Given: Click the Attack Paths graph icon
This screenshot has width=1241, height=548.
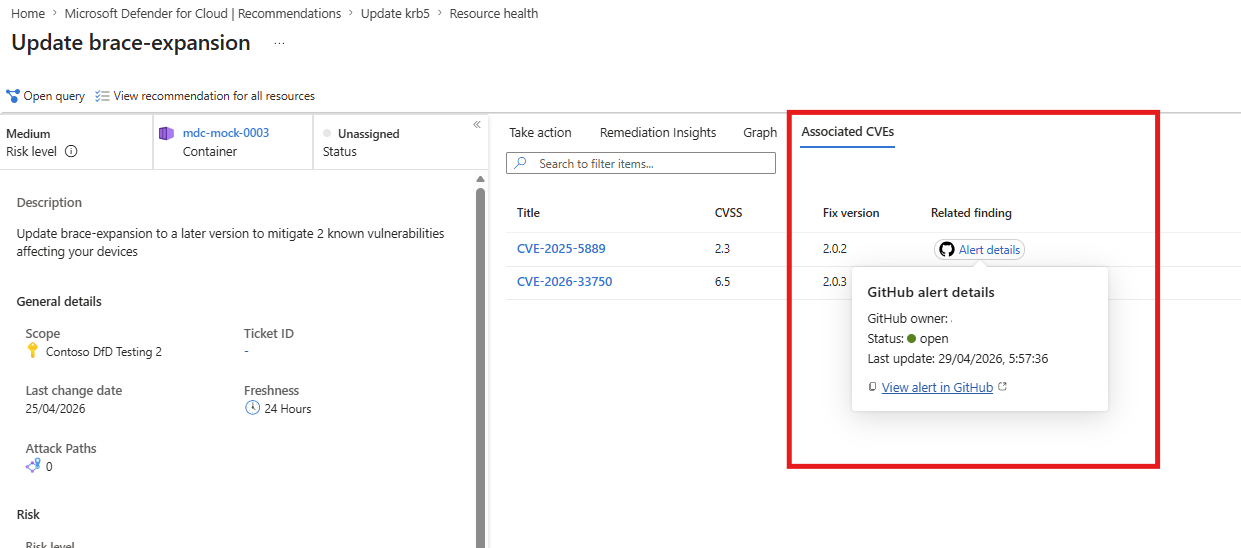Looking at the screenshot, I should (33, 466).
